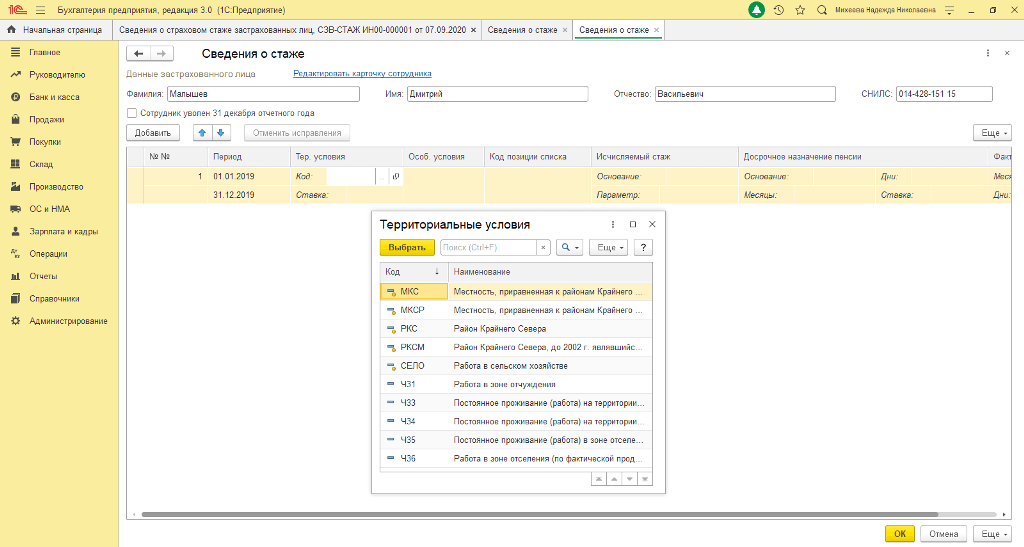Move row down with blue down arrow
The width and height of the screenshot is (1024, 547).
[221, 133]
